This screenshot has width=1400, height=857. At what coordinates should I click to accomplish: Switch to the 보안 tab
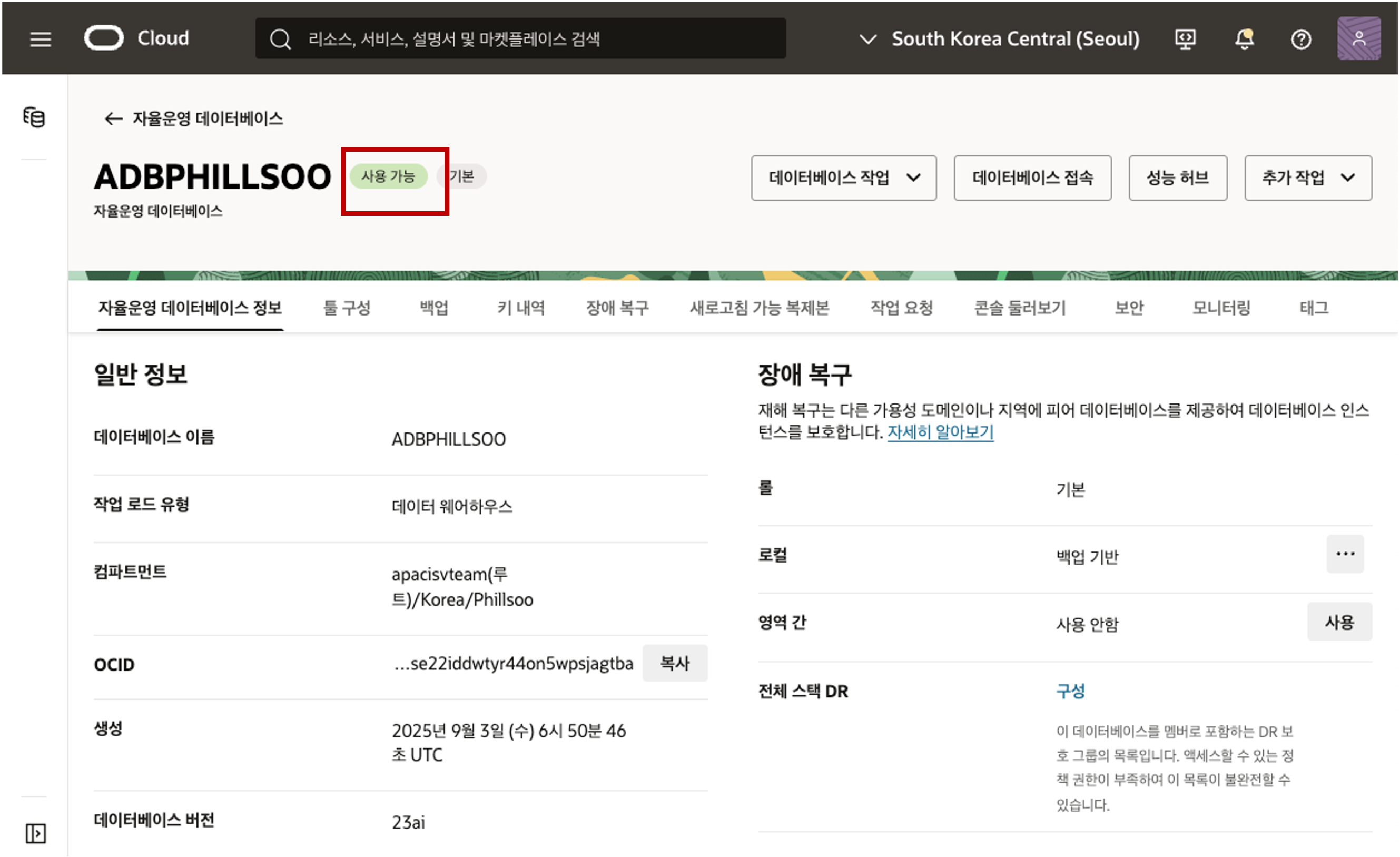[1129, 308]
